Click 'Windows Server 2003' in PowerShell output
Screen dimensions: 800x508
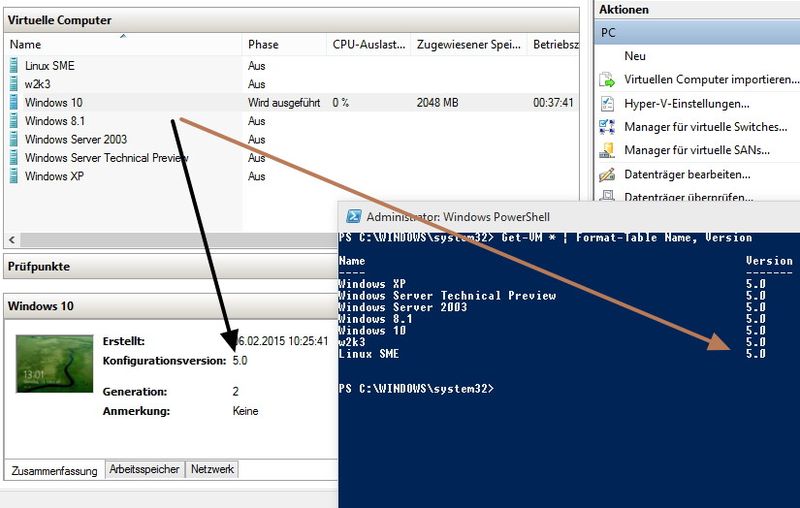[403, 307]
